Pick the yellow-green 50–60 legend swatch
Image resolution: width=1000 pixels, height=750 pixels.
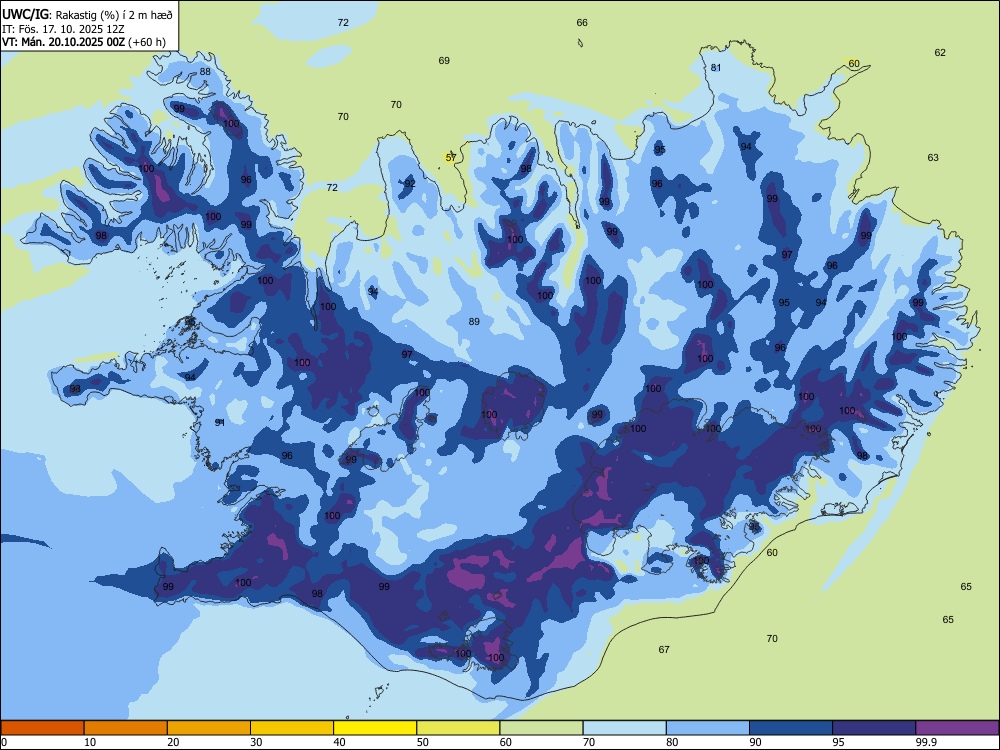459,728
